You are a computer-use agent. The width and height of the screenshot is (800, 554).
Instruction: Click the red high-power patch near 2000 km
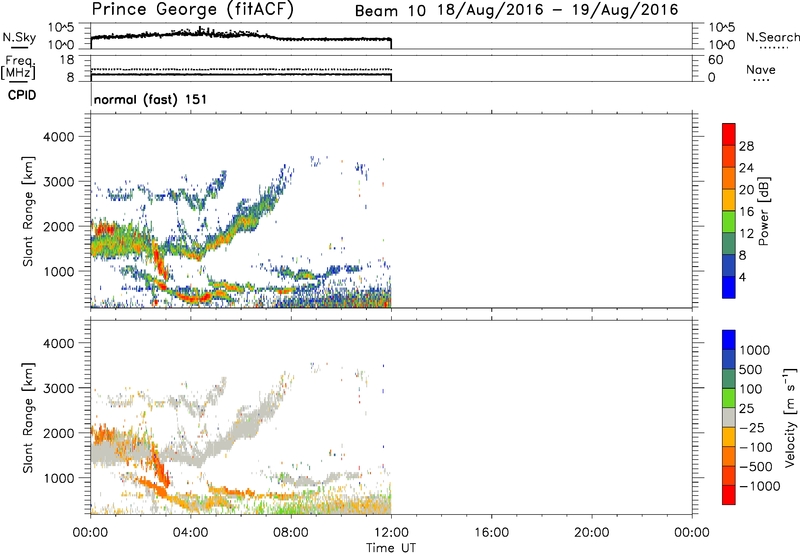click(105, 229)
